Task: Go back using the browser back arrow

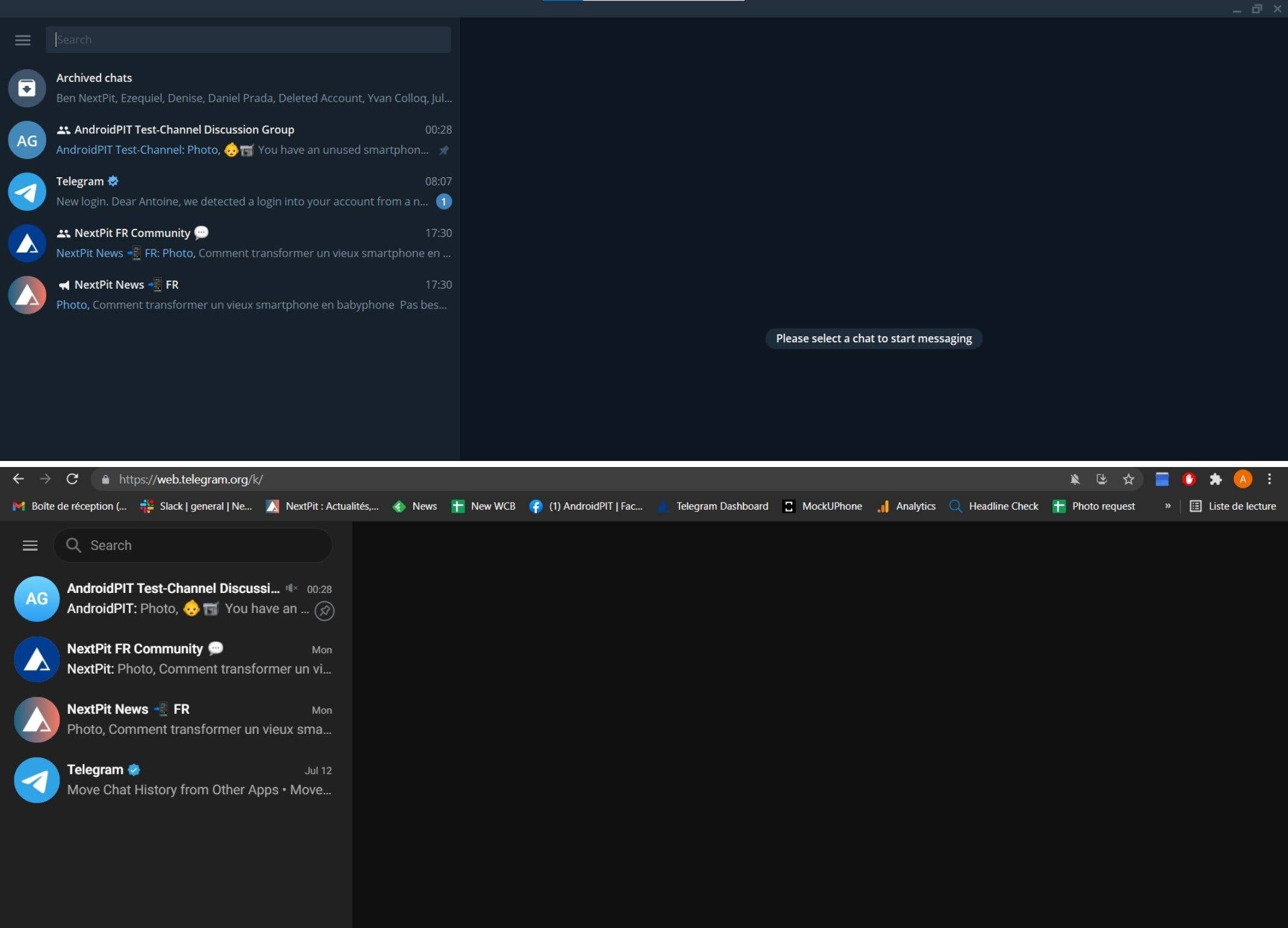Action: pyautogui.click(x=17, y=479)
